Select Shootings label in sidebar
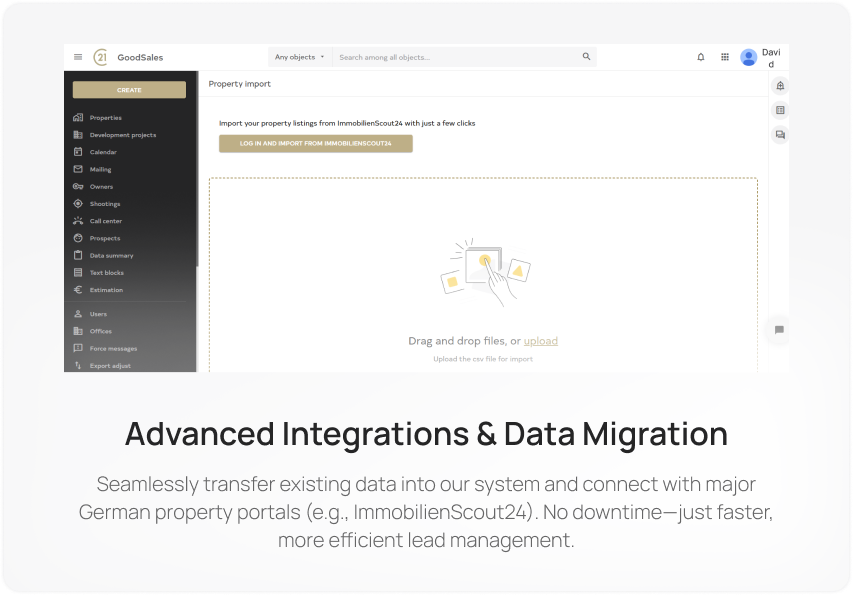 pyautogui.click(x=105, y=204)
